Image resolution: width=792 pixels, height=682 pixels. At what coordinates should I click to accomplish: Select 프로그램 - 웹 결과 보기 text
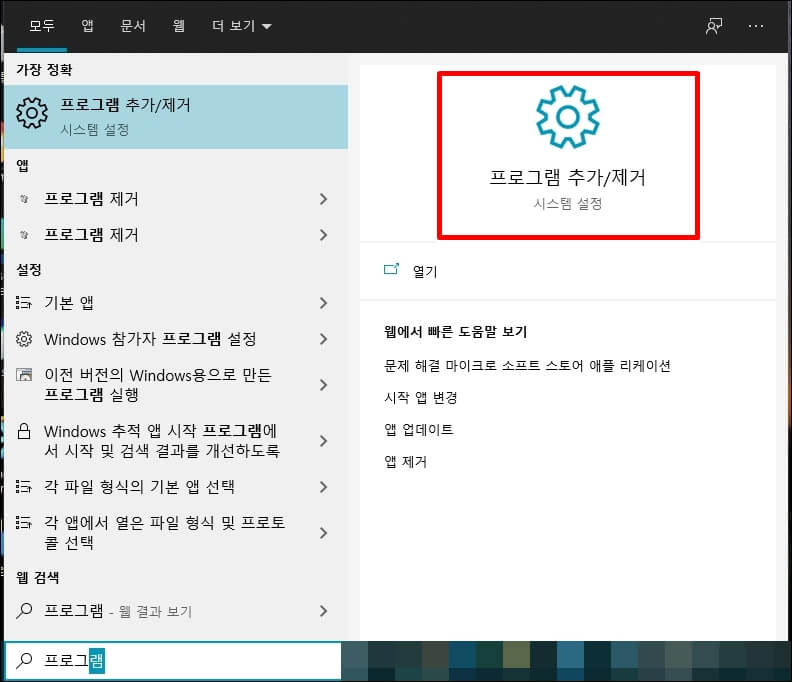(x=118, y=611)
